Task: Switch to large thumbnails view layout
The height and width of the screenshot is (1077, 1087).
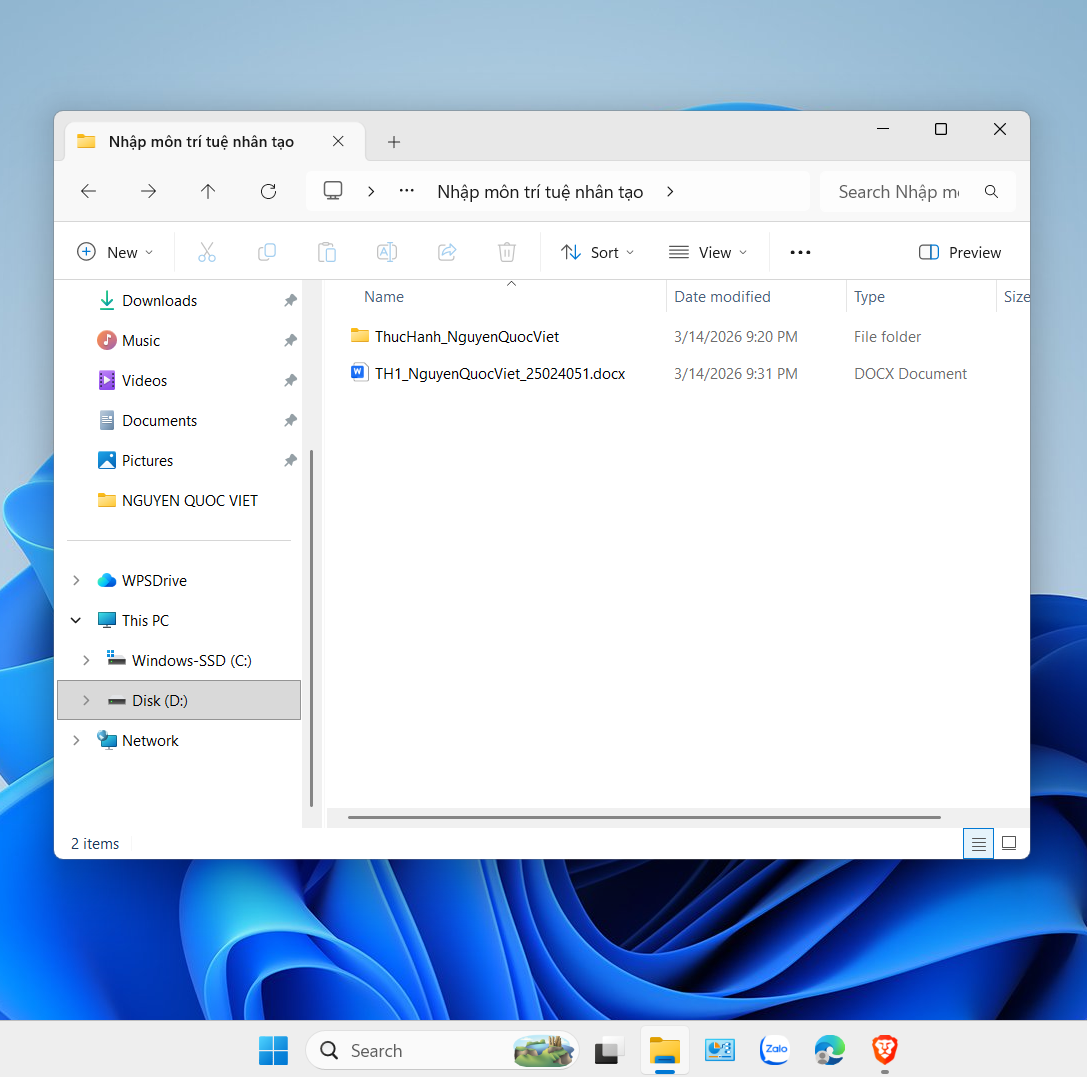Action: [x=1009, y=843]
